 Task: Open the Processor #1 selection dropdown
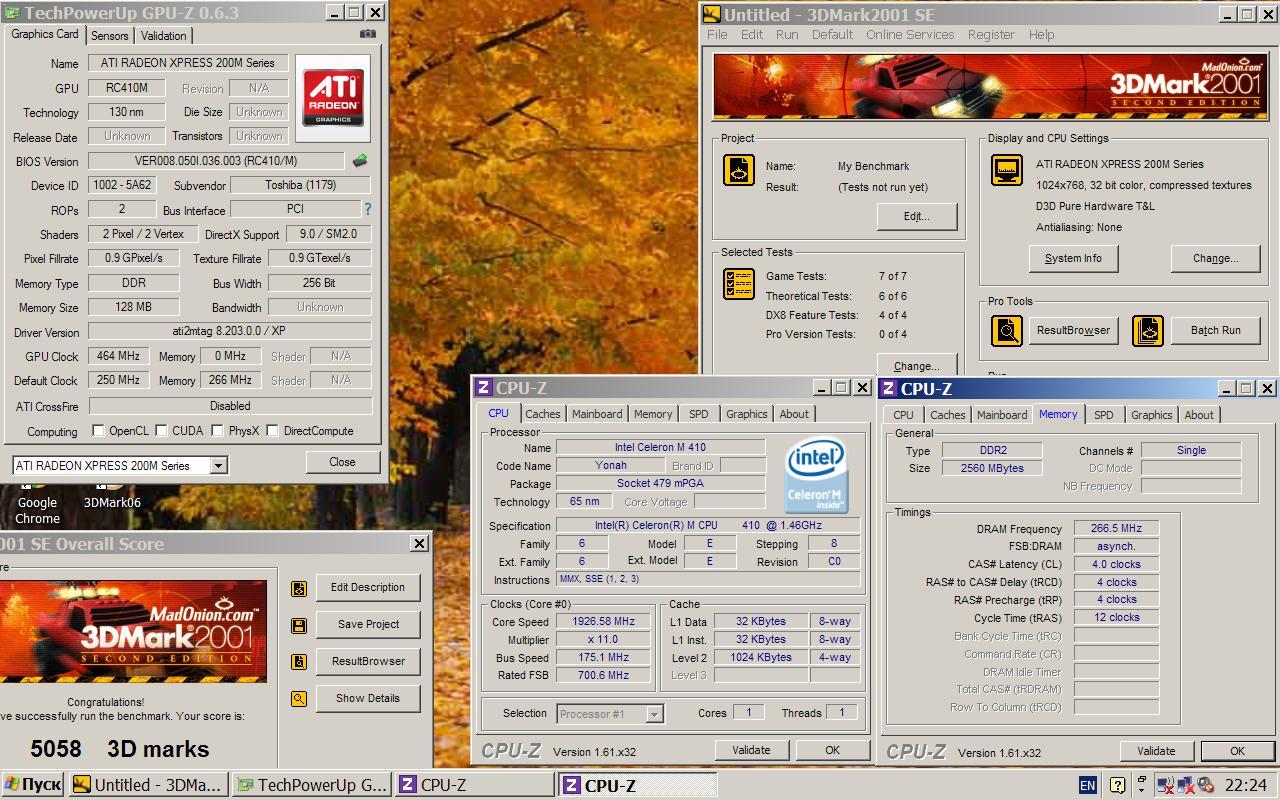(654, 714)
